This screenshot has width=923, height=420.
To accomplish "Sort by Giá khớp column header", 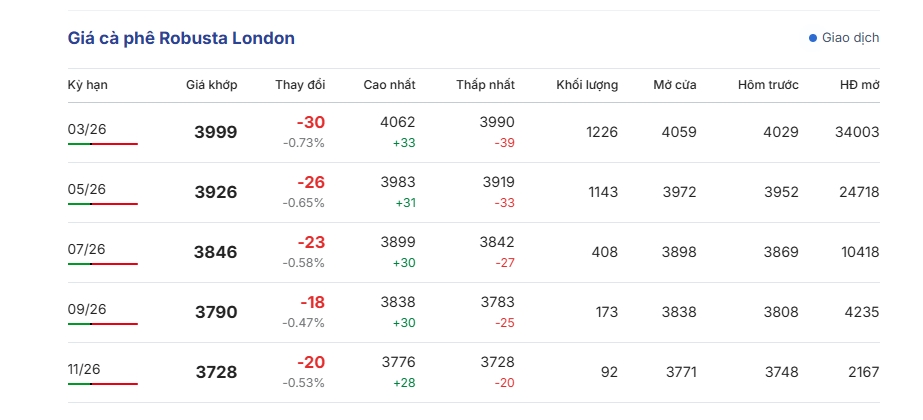I will pos(211,85).
